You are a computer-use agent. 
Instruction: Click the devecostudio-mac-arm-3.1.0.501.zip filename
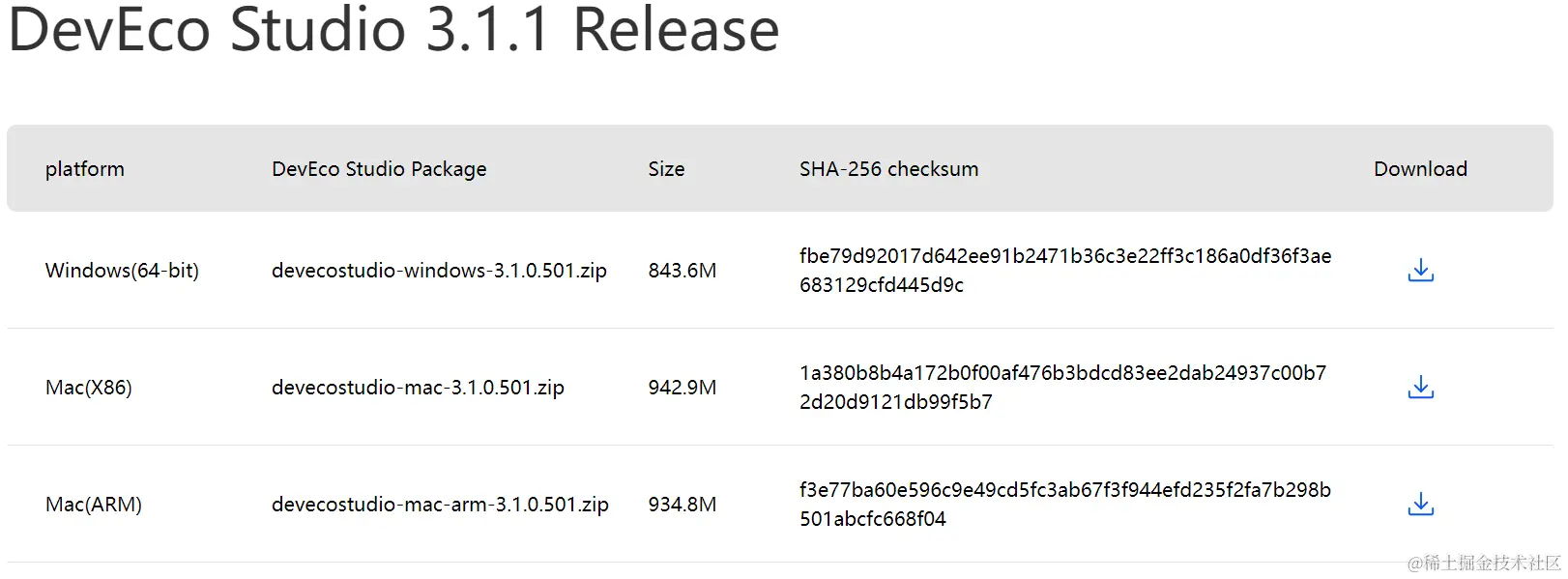pos(440,505)
